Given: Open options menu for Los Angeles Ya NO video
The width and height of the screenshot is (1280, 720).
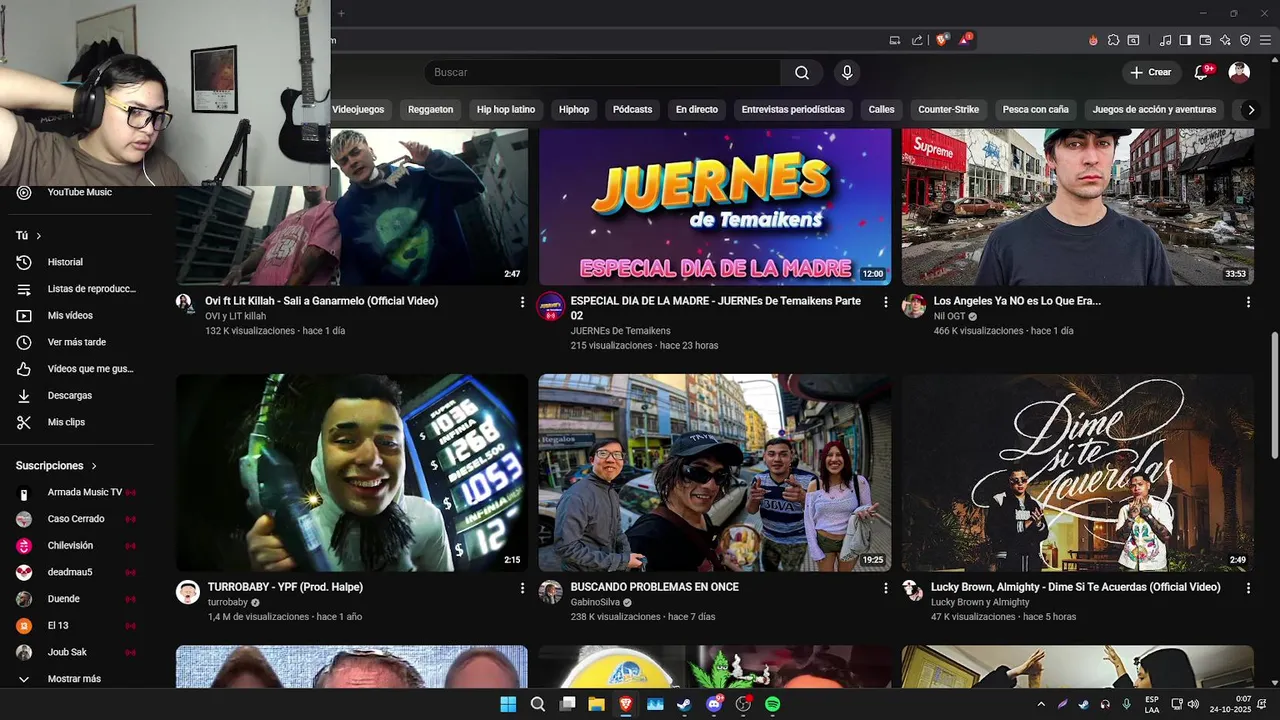Looking at the screenshot, I should (x=1248, y=302).
